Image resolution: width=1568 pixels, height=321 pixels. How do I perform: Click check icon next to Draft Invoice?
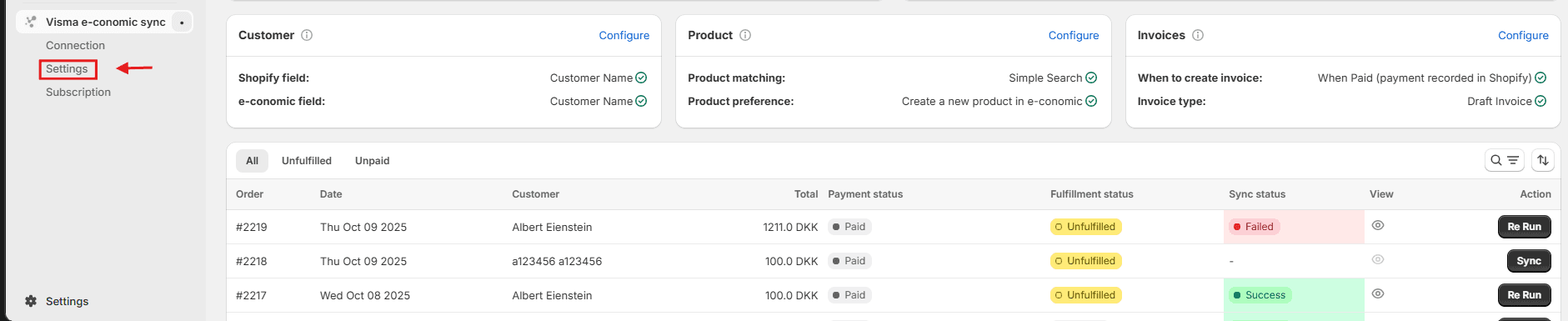click(1540, 101)
